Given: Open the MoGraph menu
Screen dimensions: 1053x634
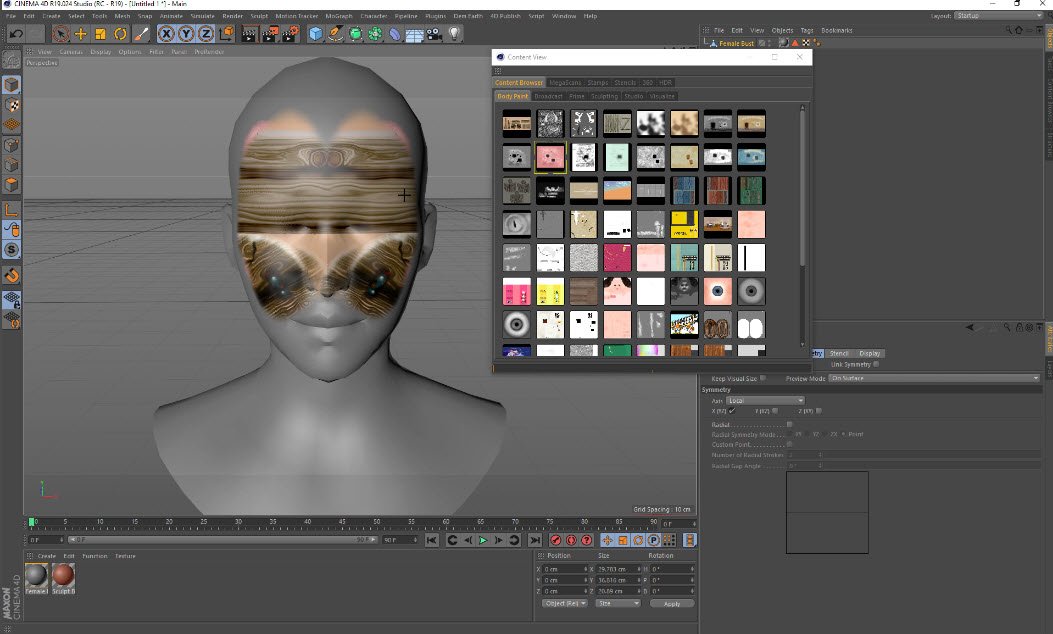Looking at the screenshot, I should point(339,16).
